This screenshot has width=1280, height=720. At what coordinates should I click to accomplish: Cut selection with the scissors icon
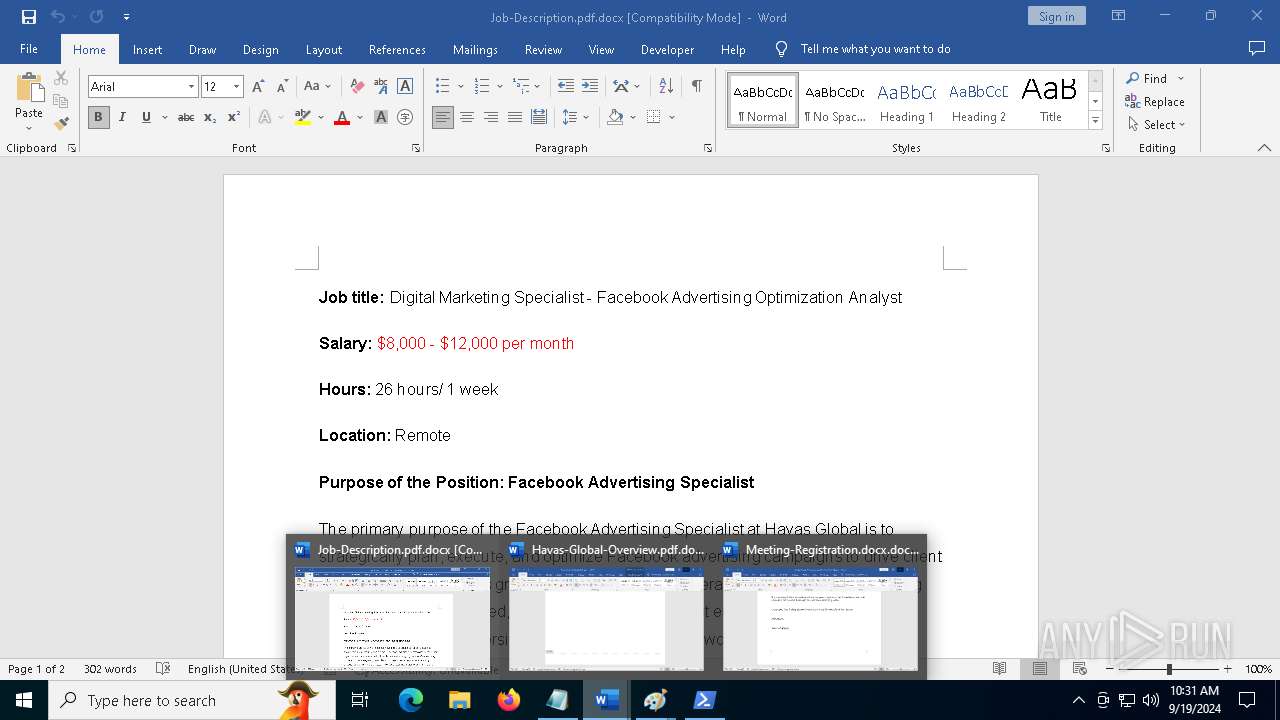[61, 79]
